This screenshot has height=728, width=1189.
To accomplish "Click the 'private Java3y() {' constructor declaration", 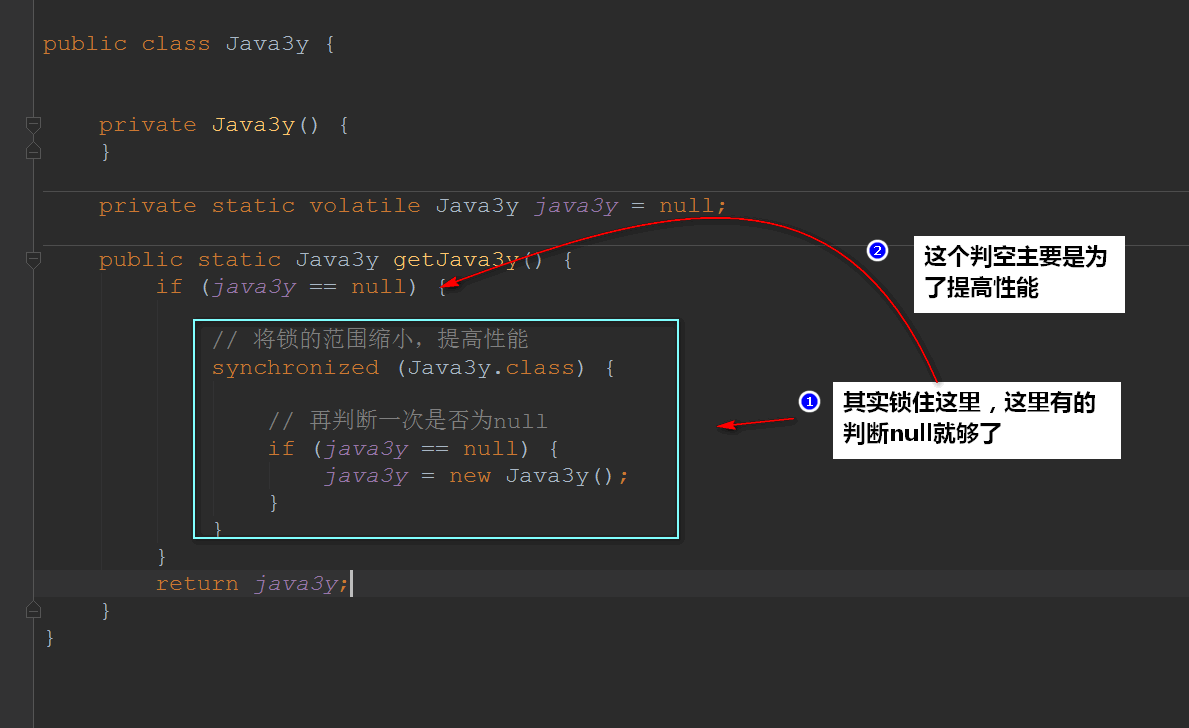I will [x=224, y=125].
